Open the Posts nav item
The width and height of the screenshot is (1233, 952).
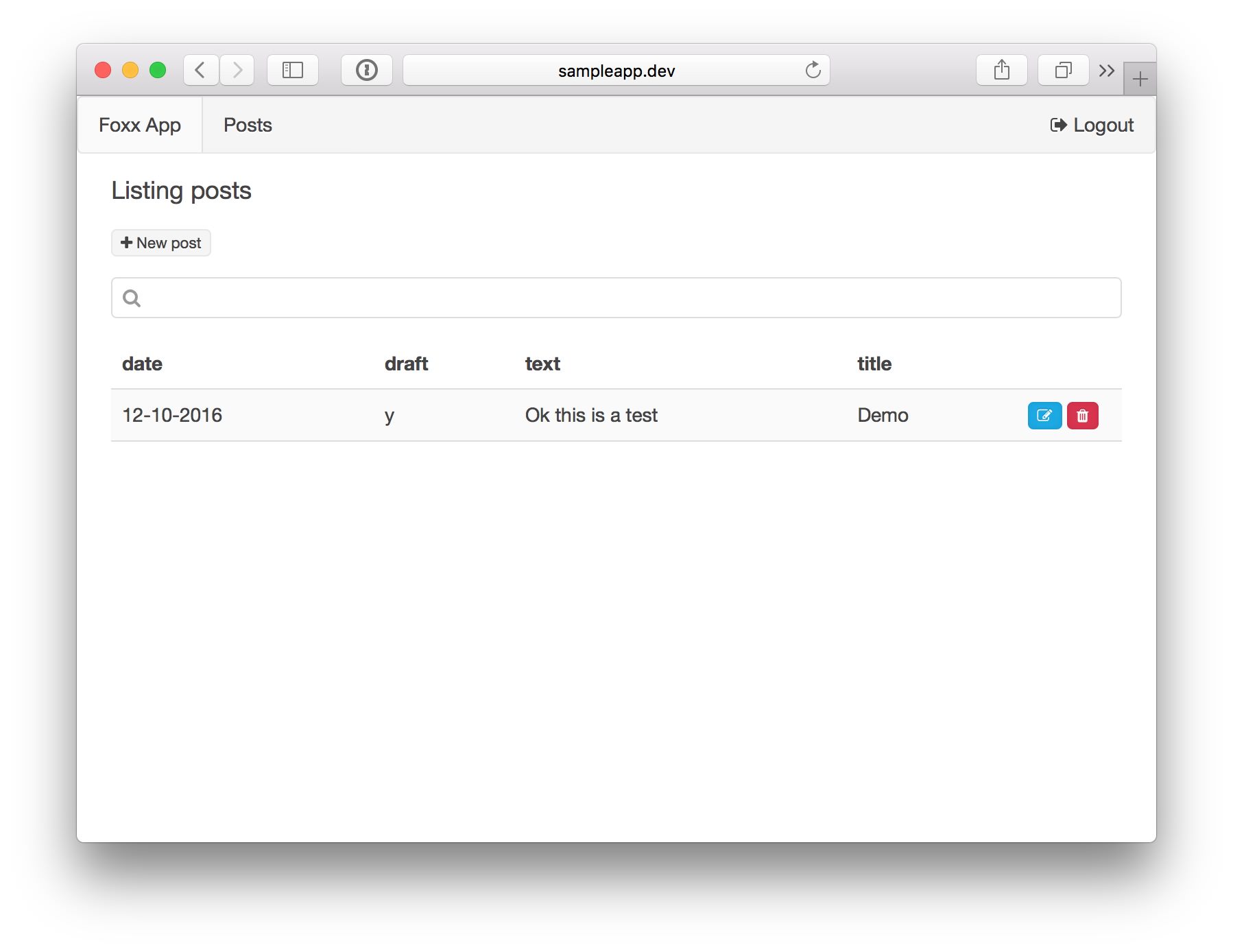[248, 125]
